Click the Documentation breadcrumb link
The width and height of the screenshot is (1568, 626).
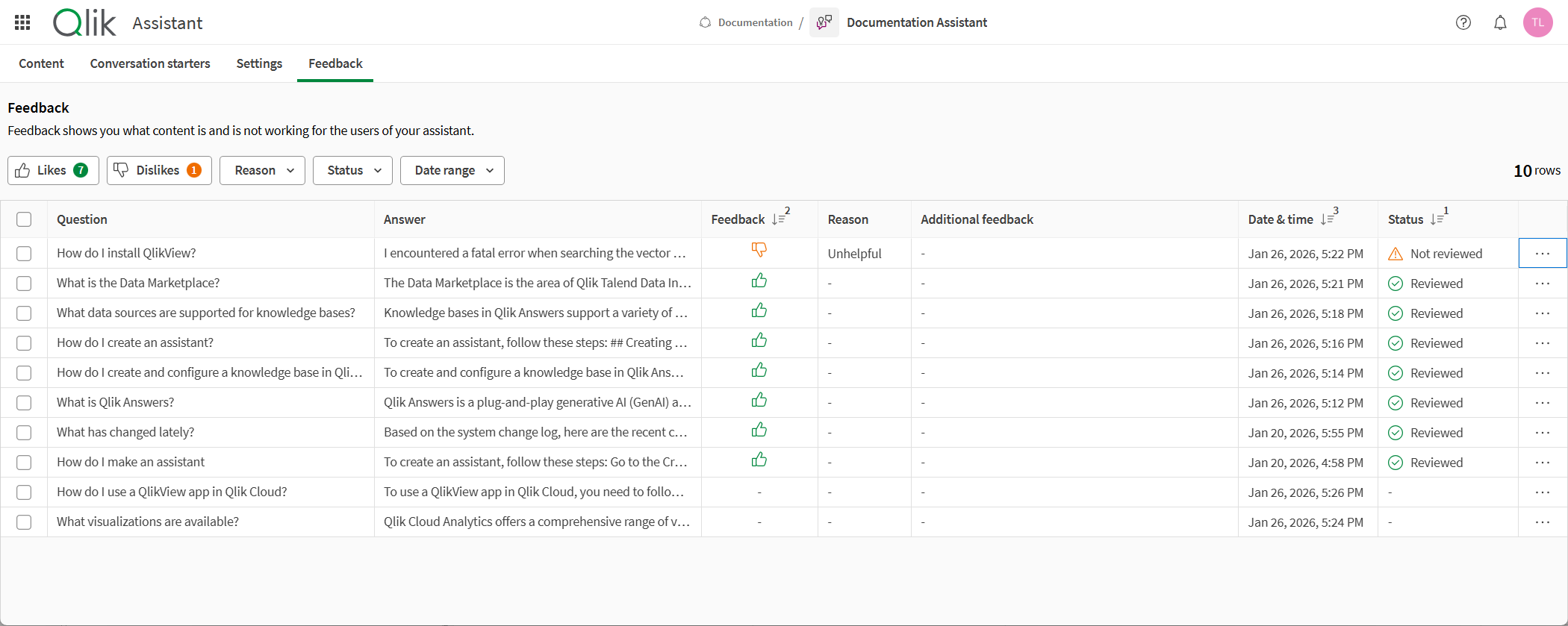coord(754,22)
